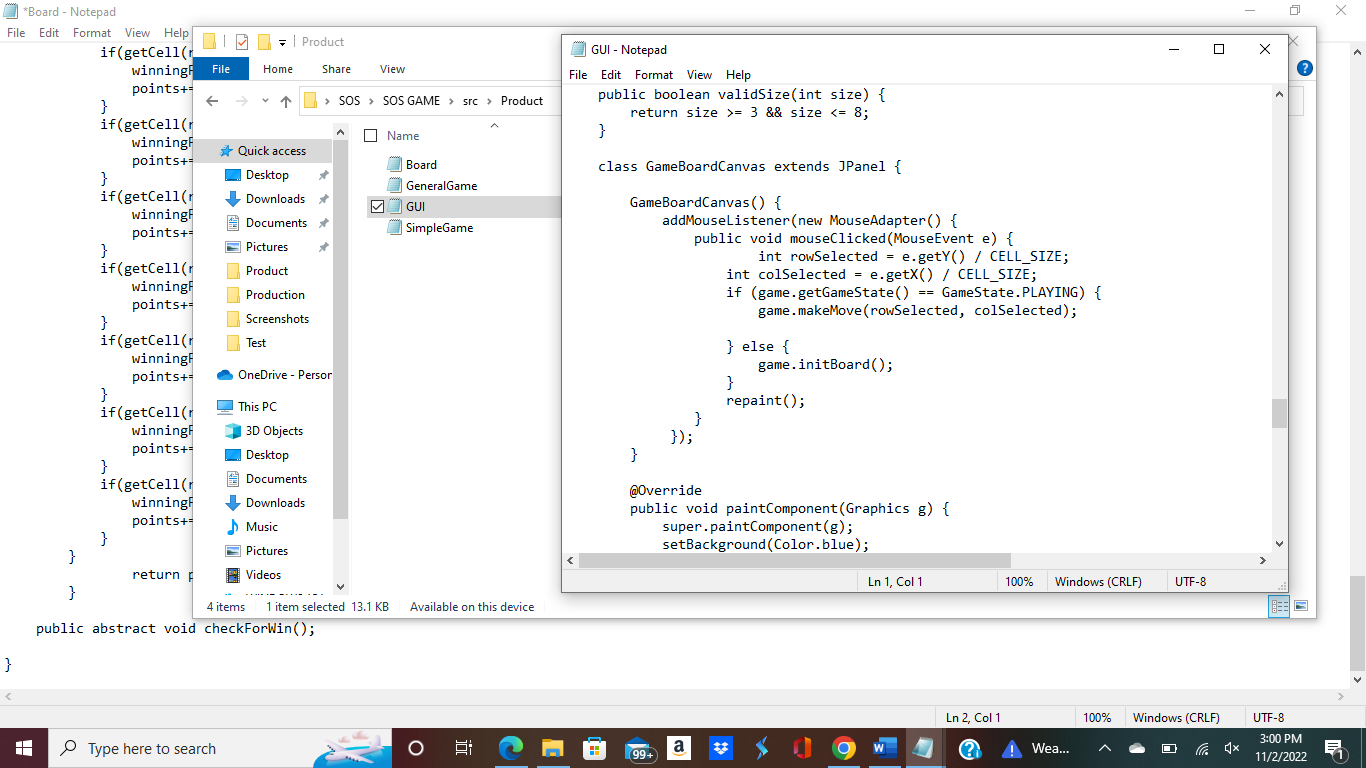Switch to the View tab in File Explorer
Screen dimensions: 1366x768
click(x=392, y=68)
